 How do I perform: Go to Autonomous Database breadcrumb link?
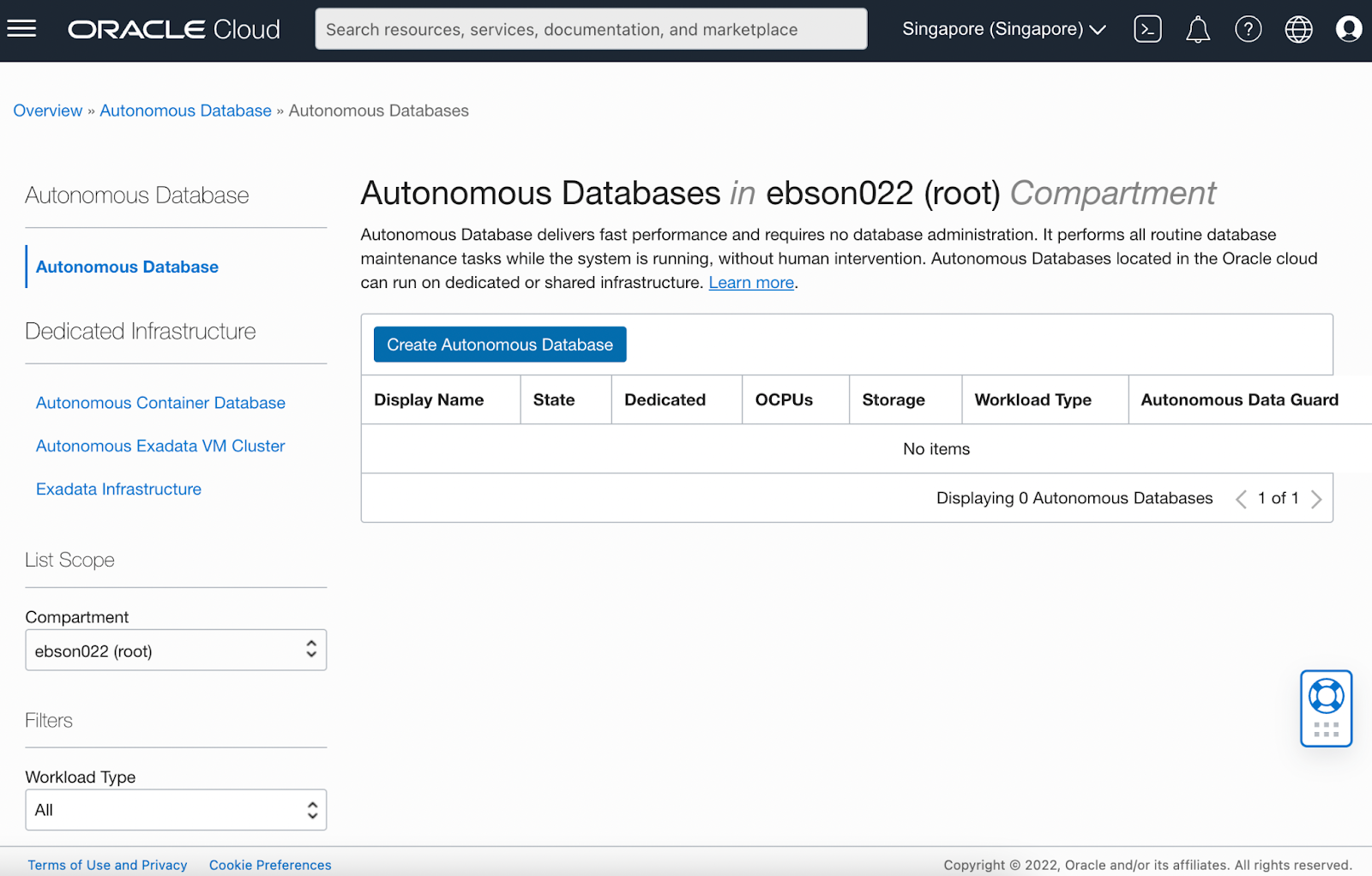(185, 111)
